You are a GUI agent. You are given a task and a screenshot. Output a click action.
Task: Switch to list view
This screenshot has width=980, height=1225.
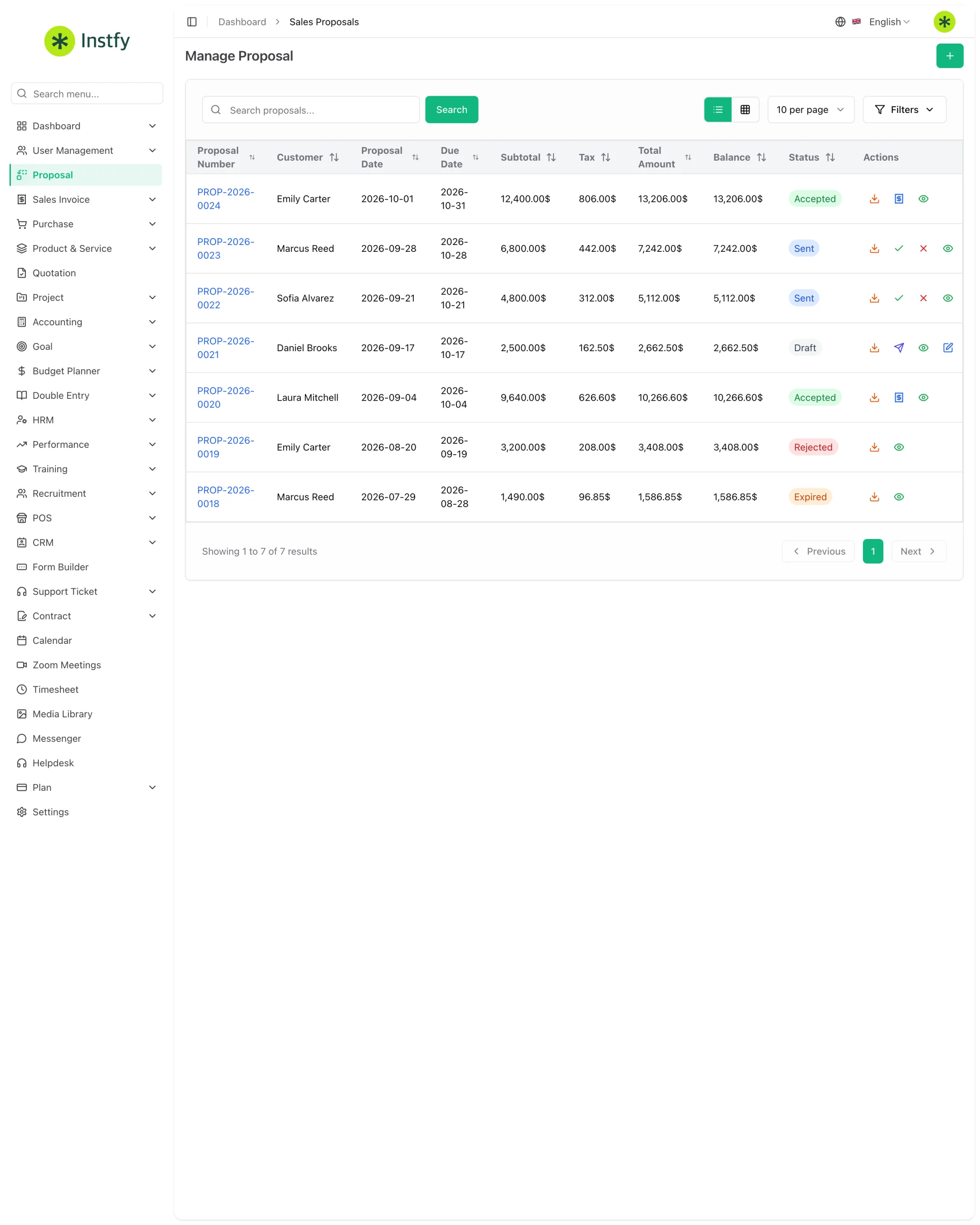click(x=717, y=110)
